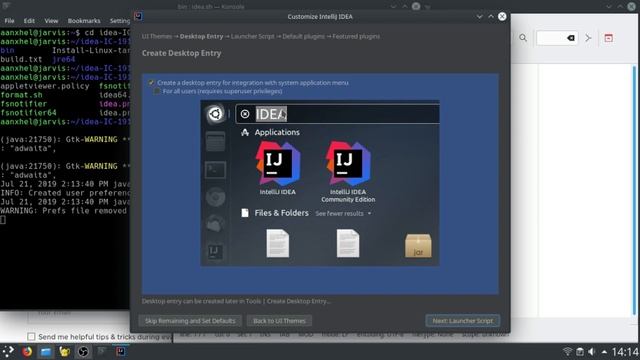Viewport: 640px width, 360px height.
Task: Go Back to UI Themes
Action: (x=279, y=321)
